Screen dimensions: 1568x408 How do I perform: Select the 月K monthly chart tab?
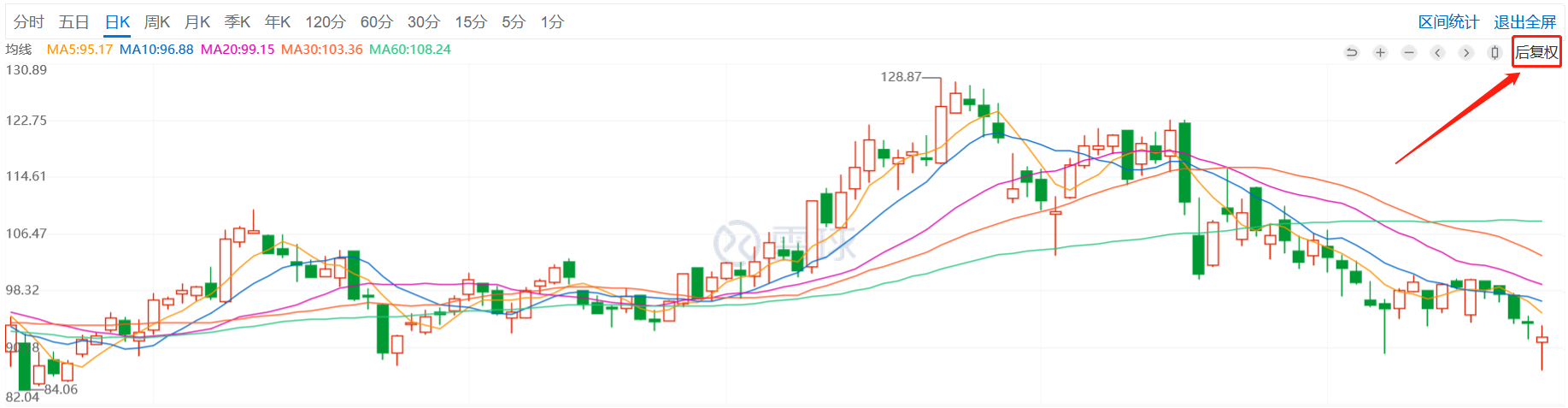pyautogui.click(x=197, y=22)
